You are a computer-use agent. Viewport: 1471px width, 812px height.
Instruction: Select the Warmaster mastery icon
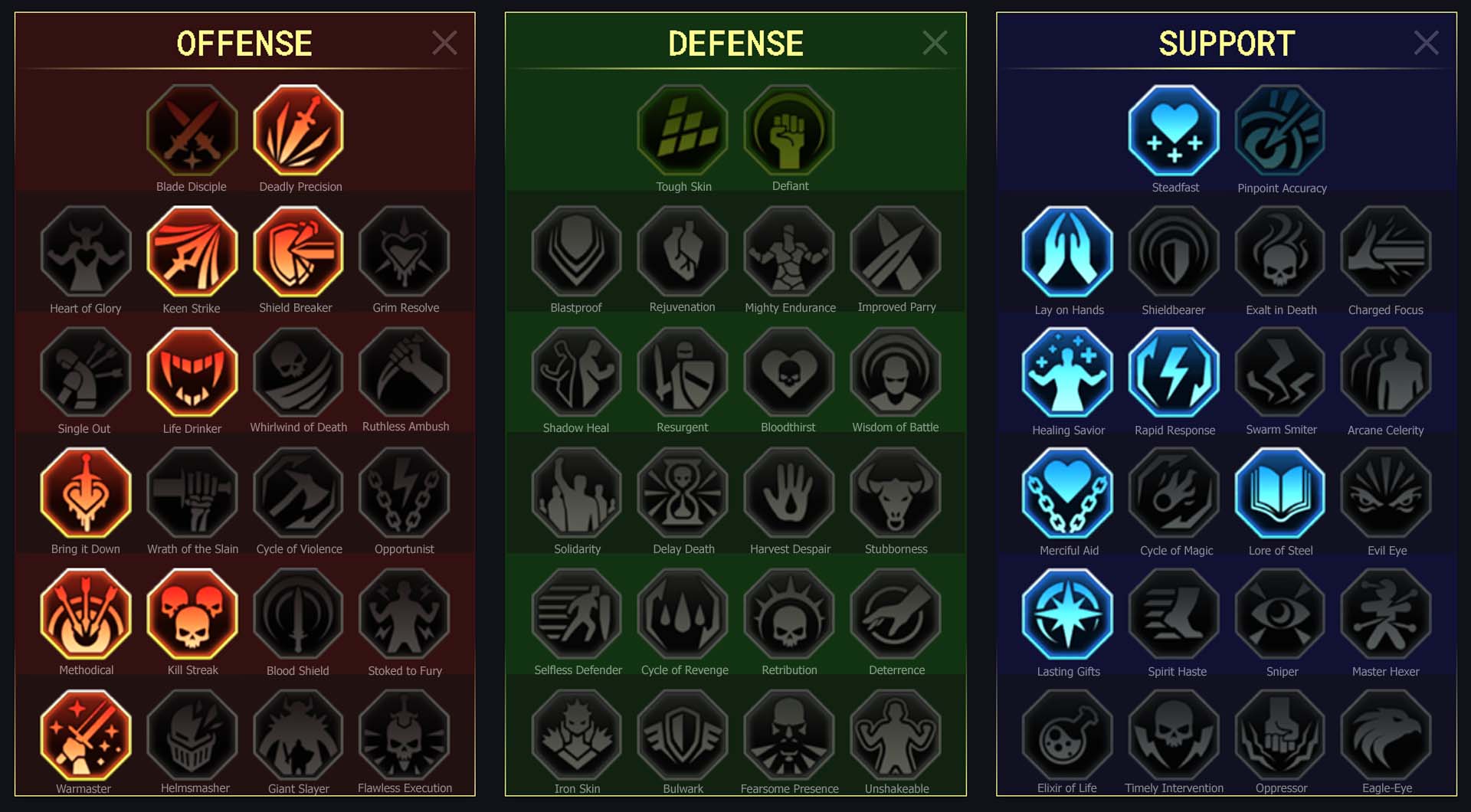pos(86,735)
